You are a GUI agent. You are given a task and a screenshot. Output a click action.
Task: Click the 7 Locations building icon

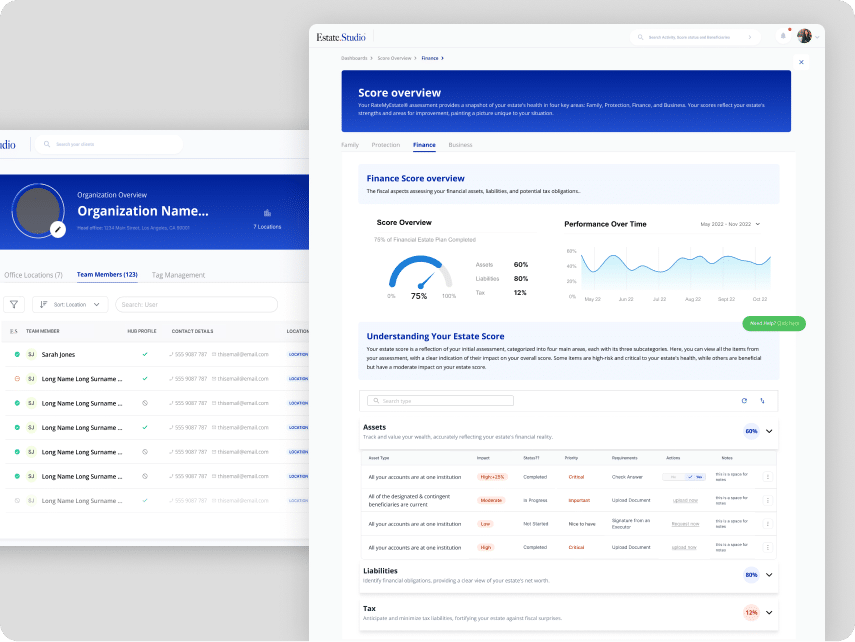click(267, 213)
